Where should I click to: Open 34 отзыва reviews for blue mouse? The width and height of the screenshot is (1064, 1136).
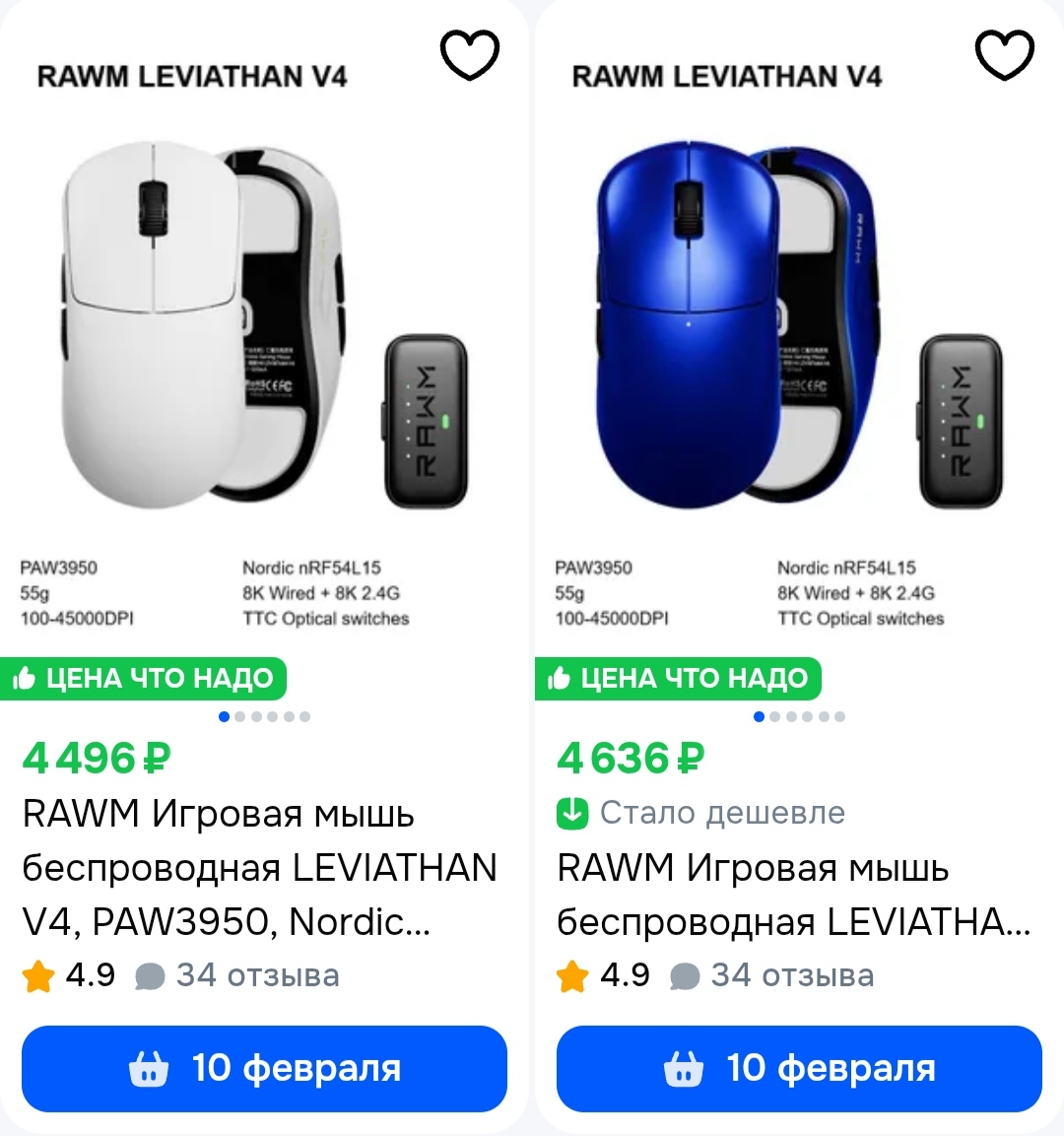coord(792,975)
